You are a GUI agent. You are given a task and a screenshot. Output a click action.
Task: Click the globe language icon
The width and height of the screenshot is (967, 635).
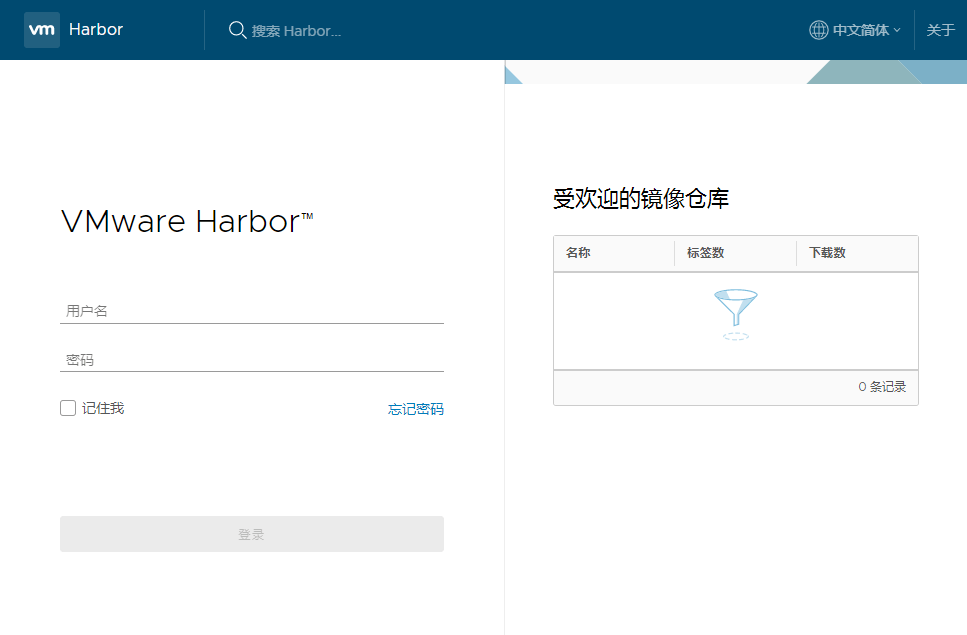click(818, 30)
